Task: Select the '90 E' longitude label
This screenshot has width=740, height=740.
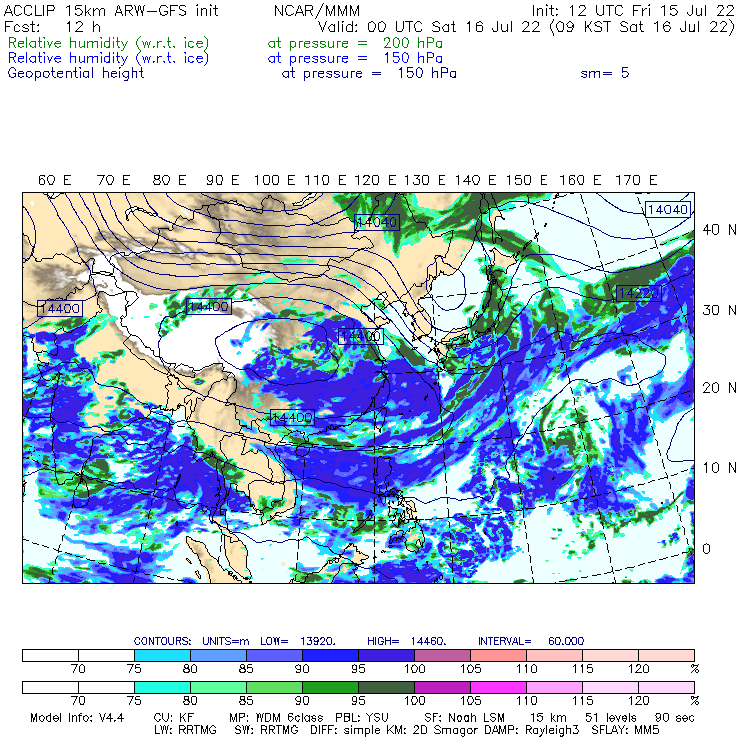Action: coord(223,180)
